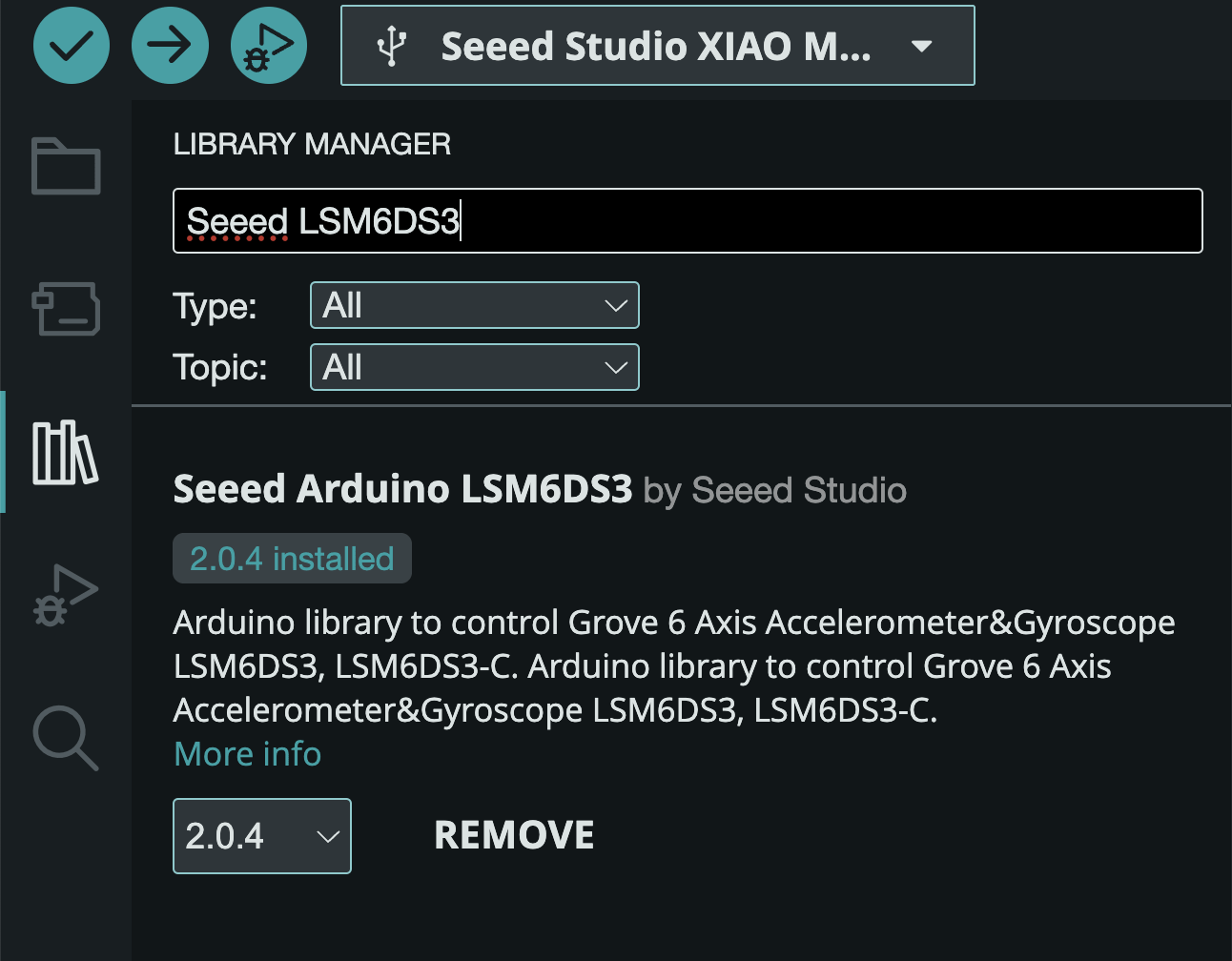This screenshot has width=1232, height=961.
Task: Click the Verify sketch checkmark button
Action: coord(72,45)
